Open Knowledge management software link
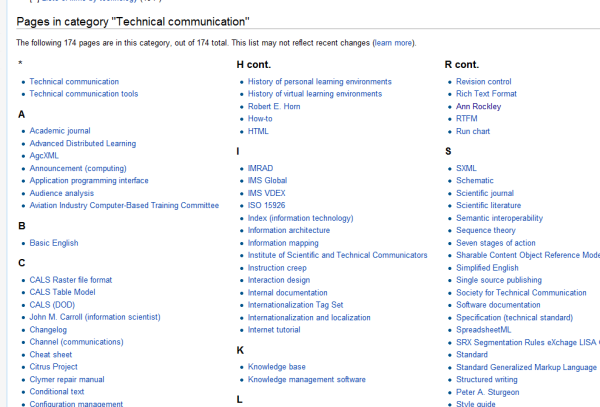The height and width of the screenshot is (407, 600). tap(307, 379)
